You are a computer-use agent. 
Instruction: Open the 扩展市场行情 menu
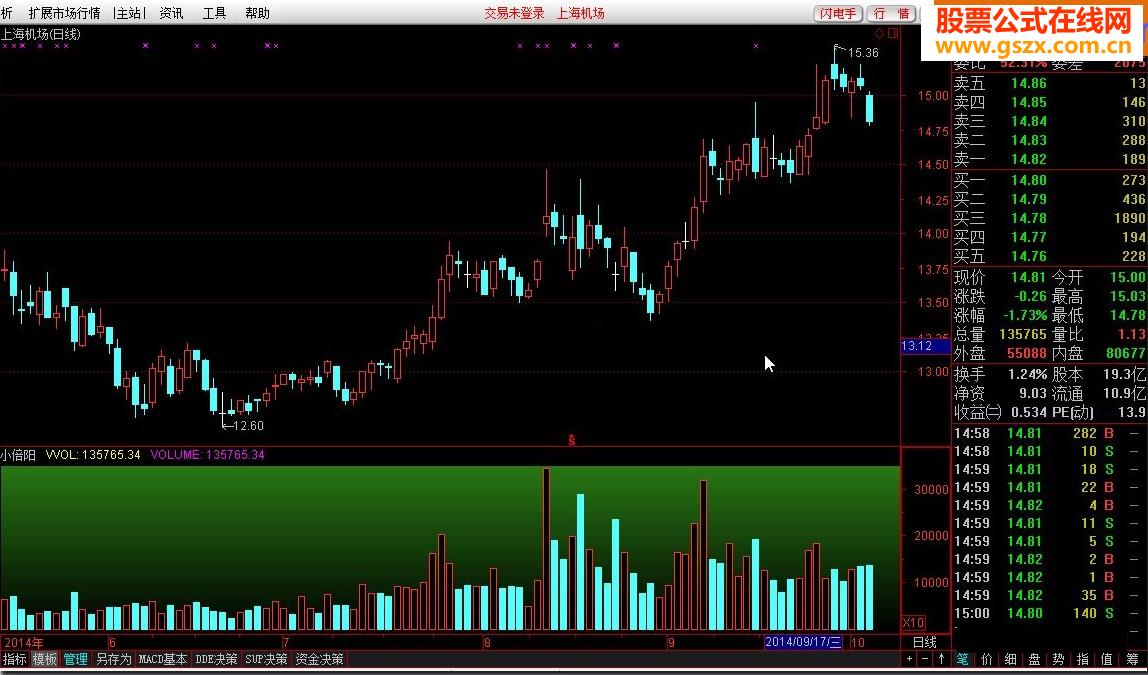(64, 13)
